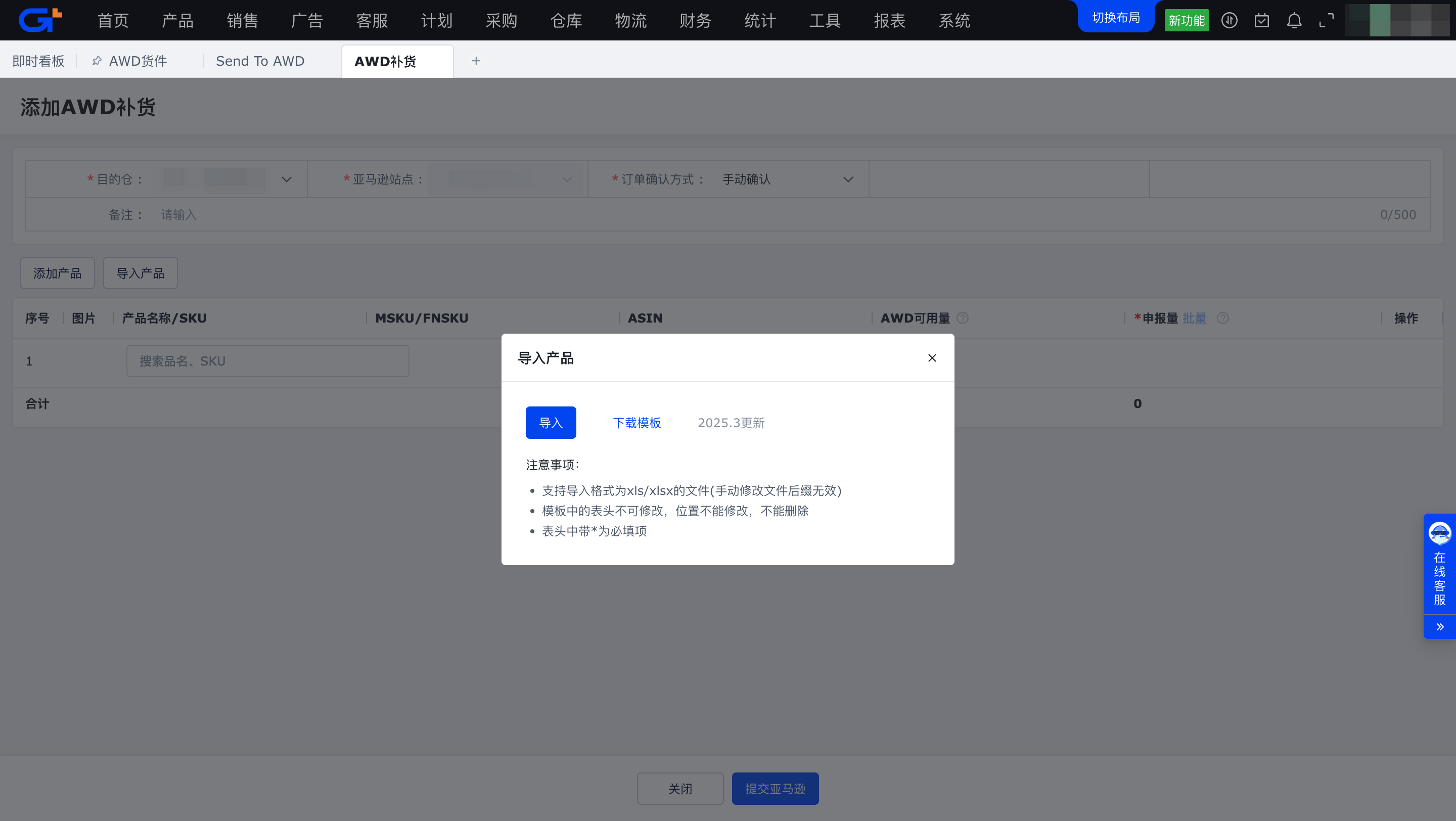Image resolution: width=1456 pixels, height=821 pixels.
Task: Click the 2025.3更新 text
Action: pyautogui.click(x=731, y=423)
